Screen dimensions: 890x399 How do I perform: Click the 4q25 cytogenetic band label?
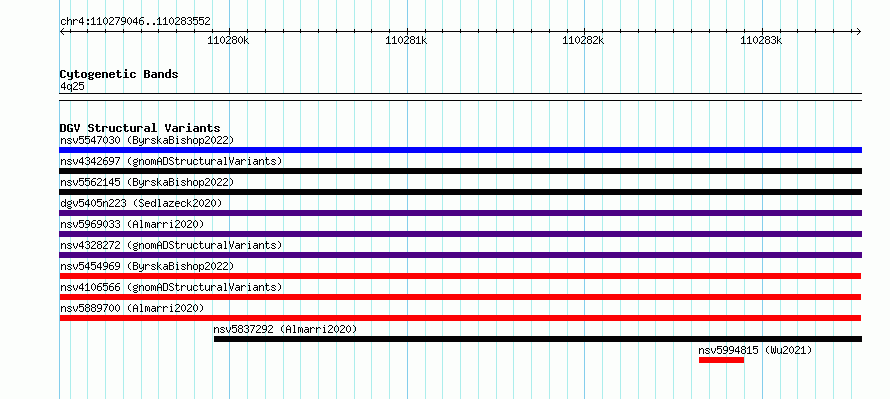click(x=73, y=86)
